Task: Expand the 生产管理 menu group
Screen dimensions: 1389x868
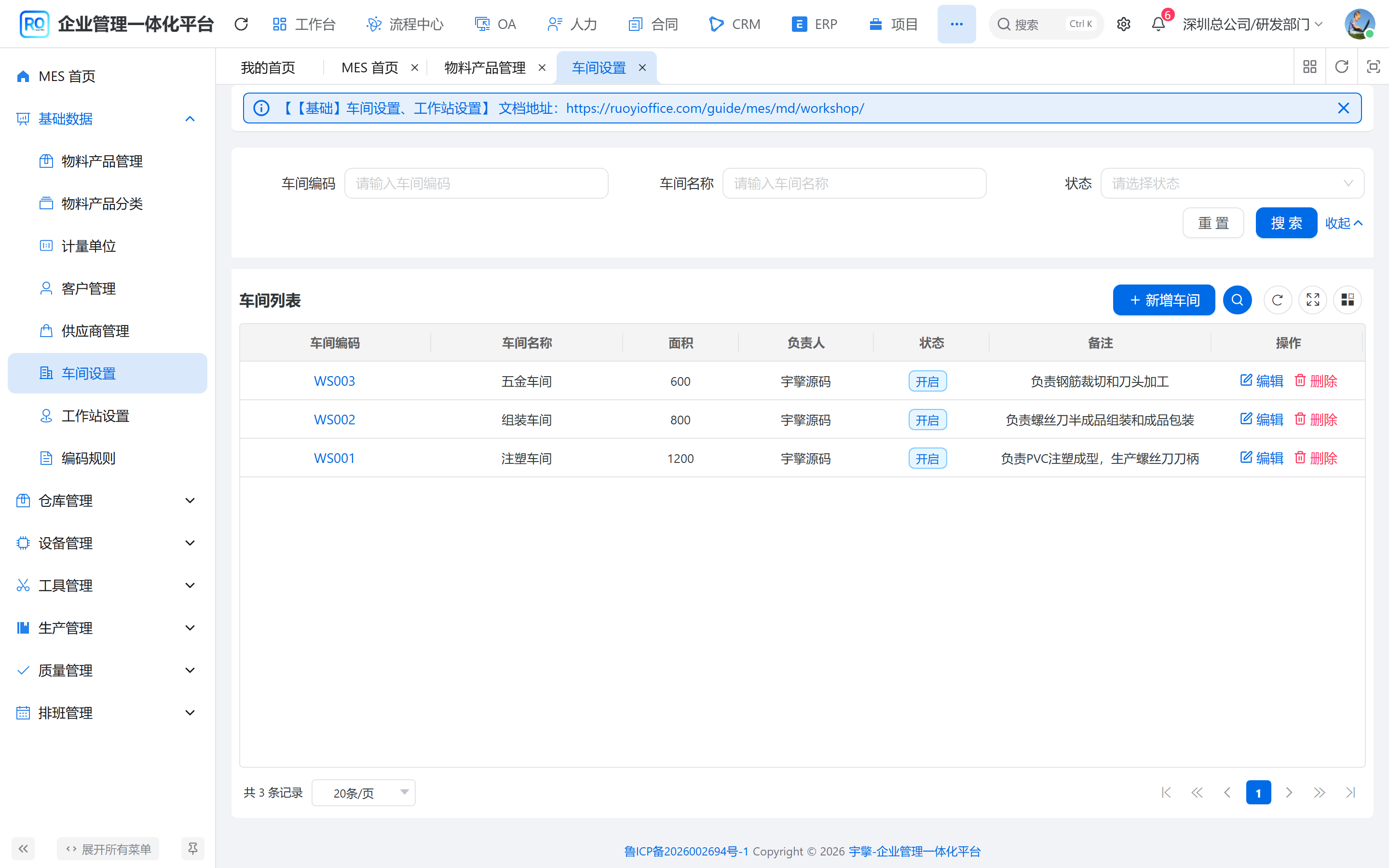Action: pos(108,628)
